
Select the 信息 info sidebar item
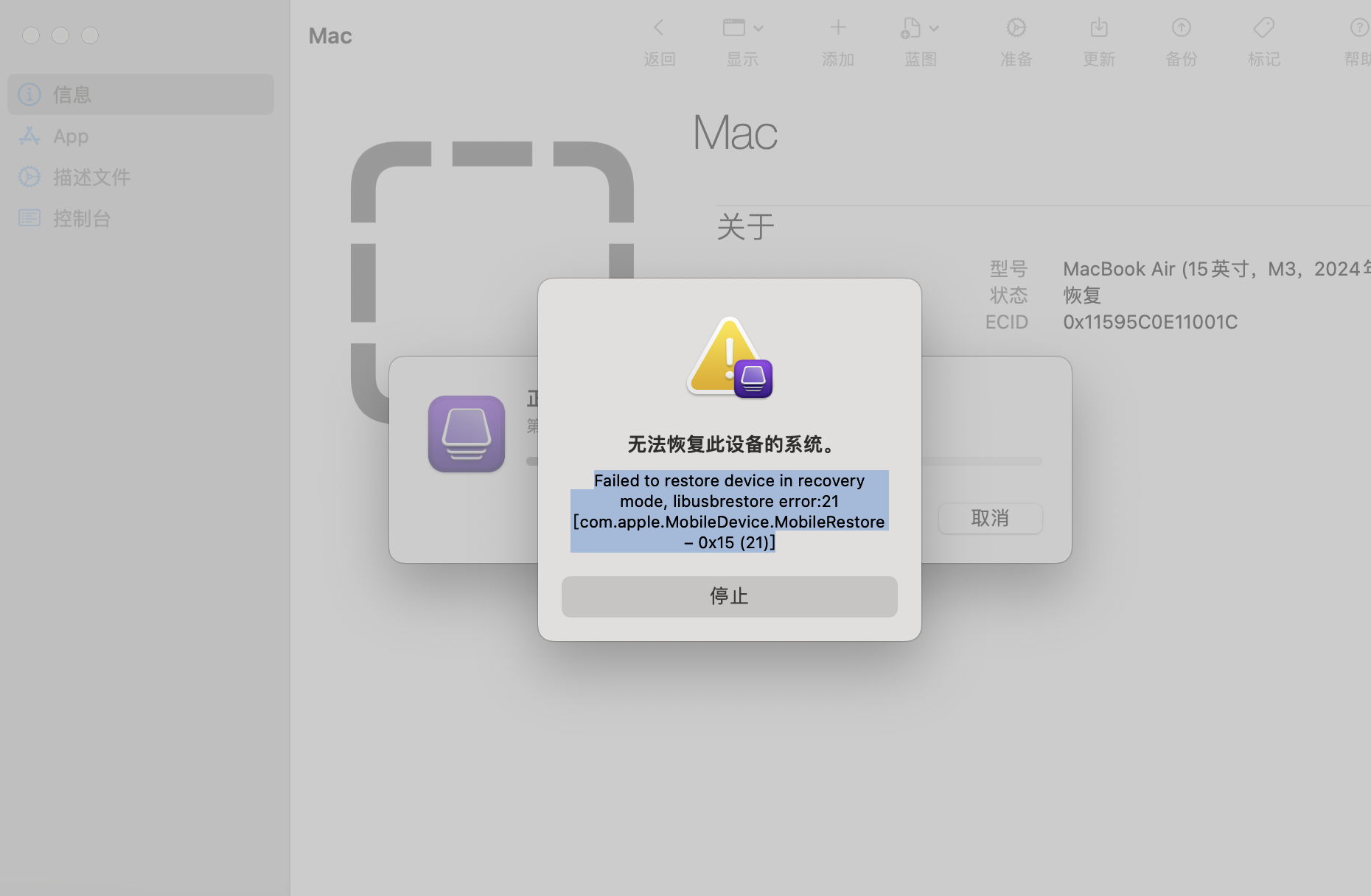tap(141, 94)
